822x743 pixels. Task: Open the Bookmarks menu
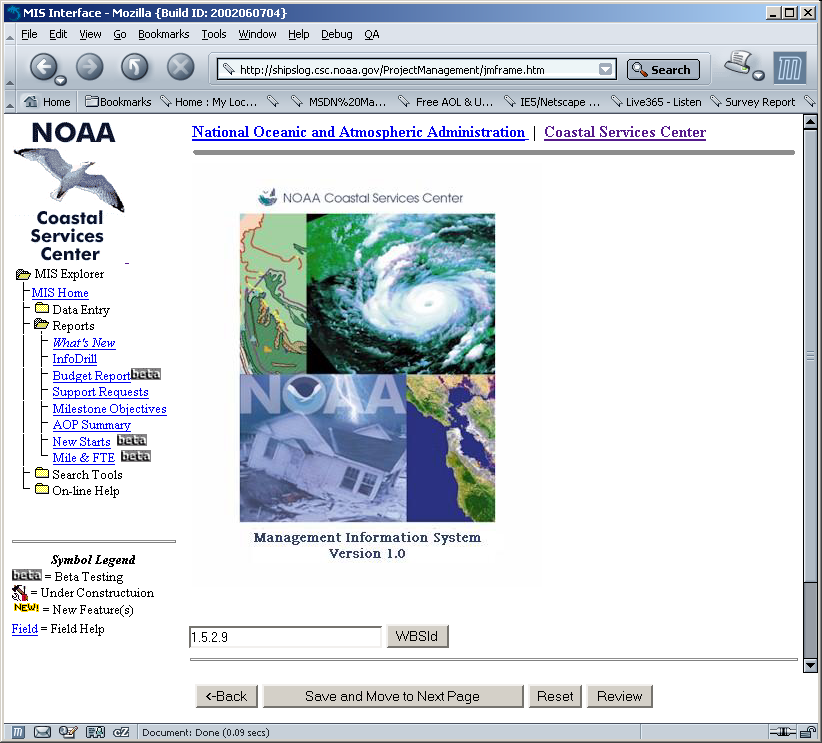pyautogui.click(x=164, y=34)
